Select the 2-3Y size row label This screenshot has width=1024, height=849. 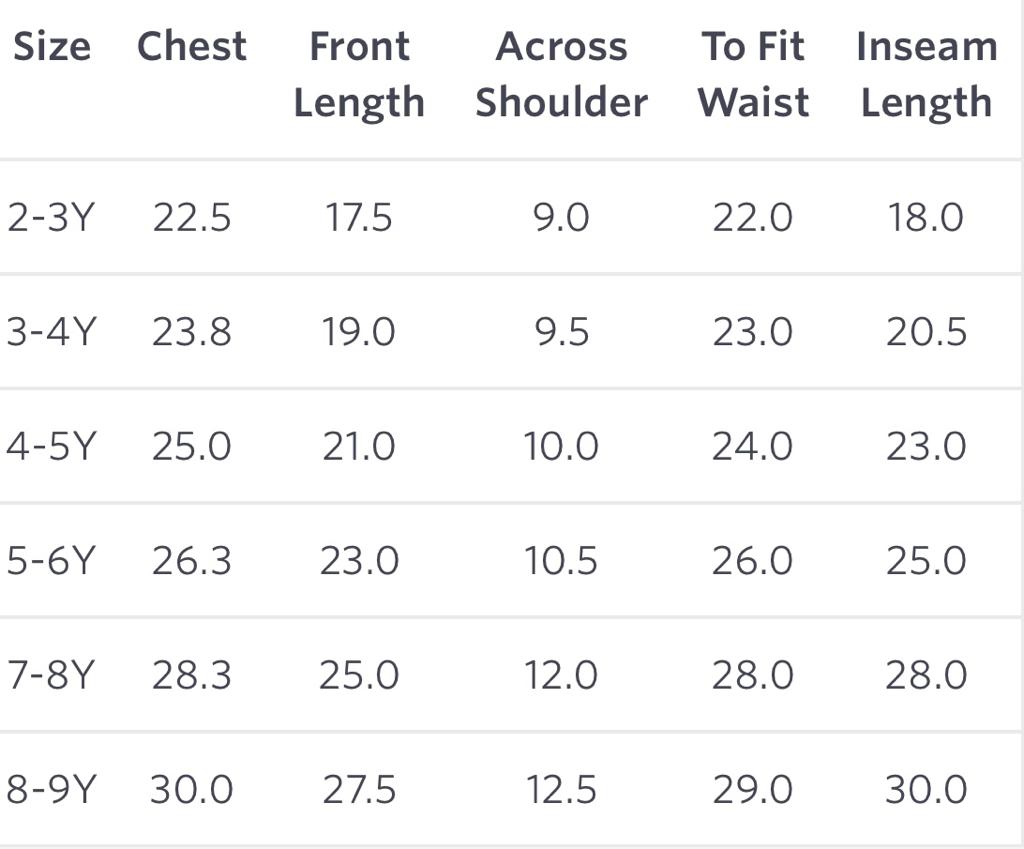pos(49,217)
